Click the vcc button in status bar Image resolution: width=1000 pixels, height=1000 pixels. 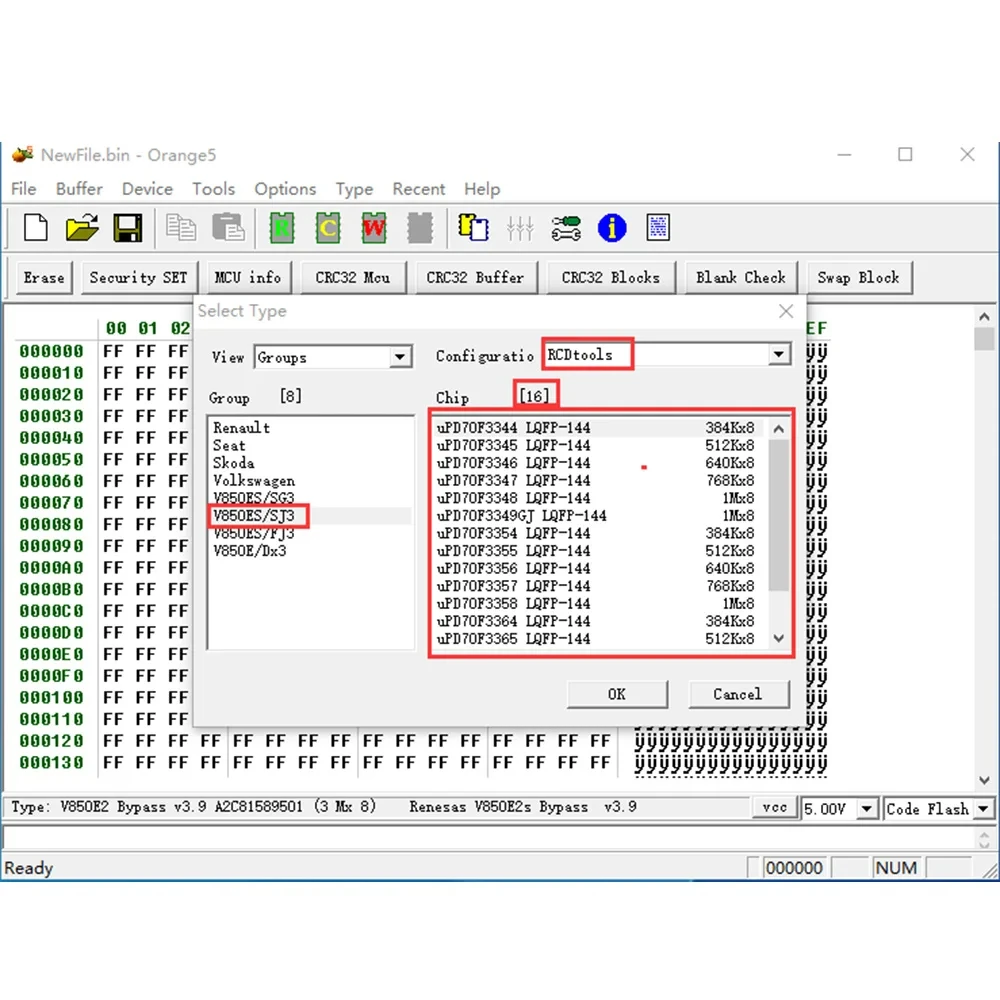point(774,808)
